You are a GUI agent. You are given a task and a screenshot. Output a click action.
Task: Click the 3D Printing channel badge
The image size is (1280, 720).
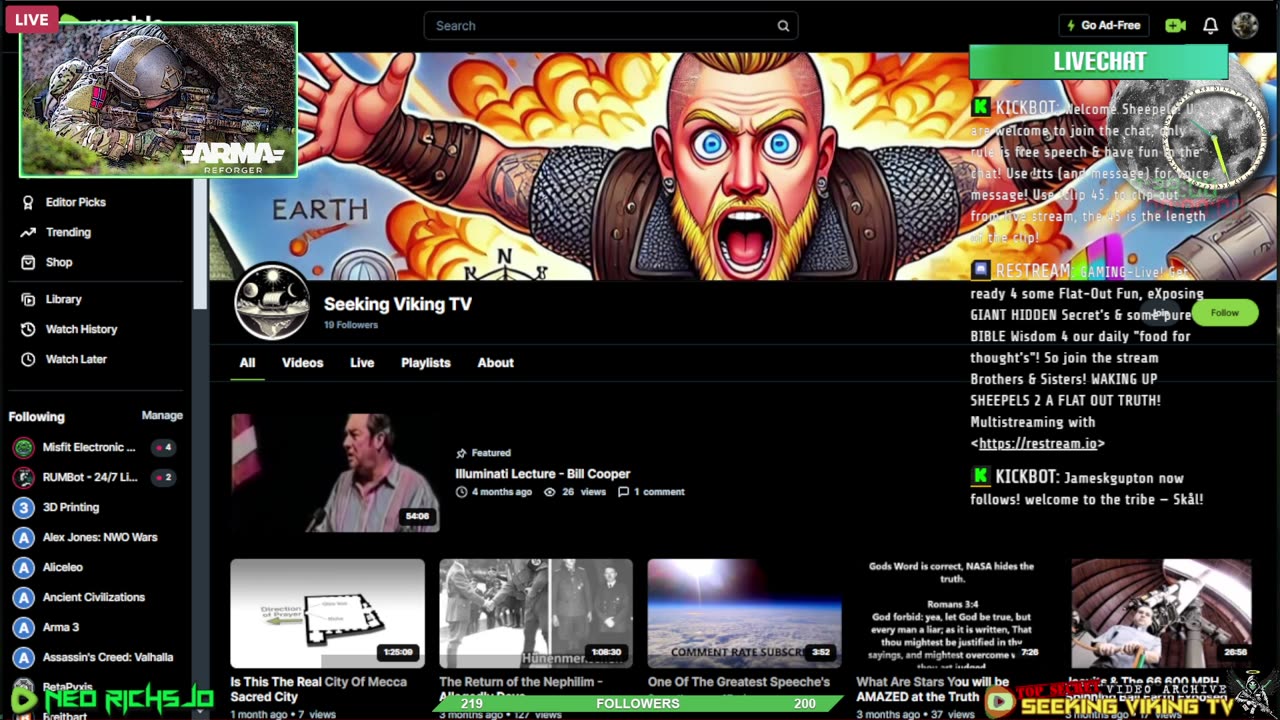coord(23,507)
